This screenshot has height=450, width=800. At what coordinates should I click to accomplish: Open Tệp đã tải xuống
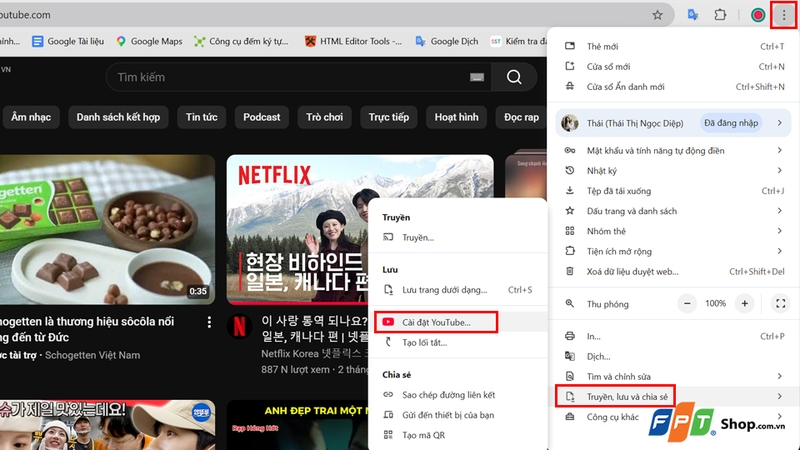pyautogui.click(x=673, y=191)
